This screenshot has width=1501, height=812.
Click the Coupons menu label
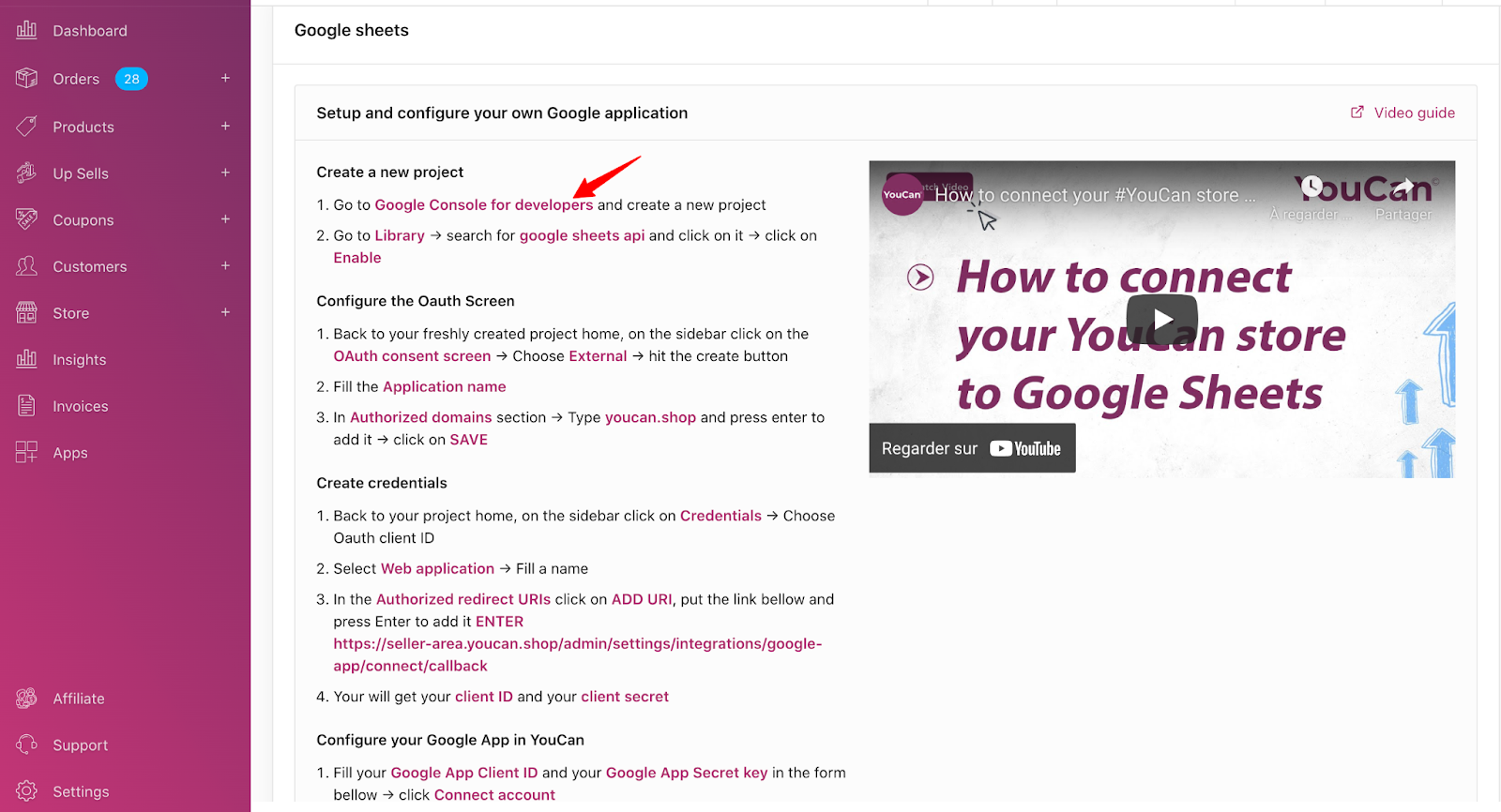tap(83, 220)
